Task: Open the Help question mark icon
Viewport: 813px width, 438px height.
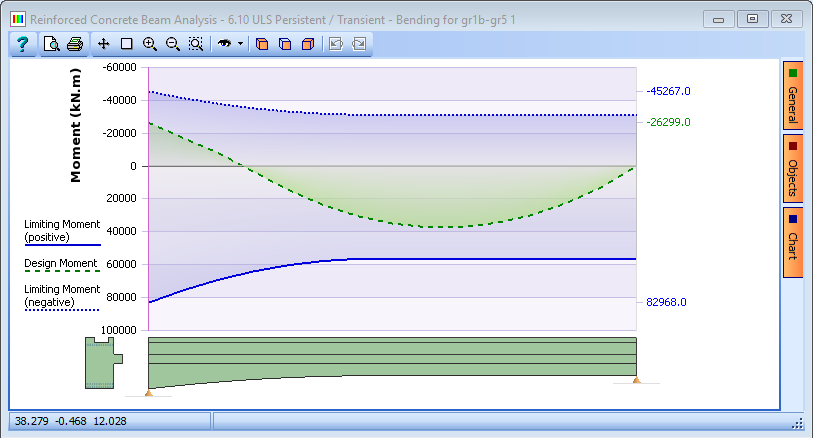Action: [x=22, y=44]
